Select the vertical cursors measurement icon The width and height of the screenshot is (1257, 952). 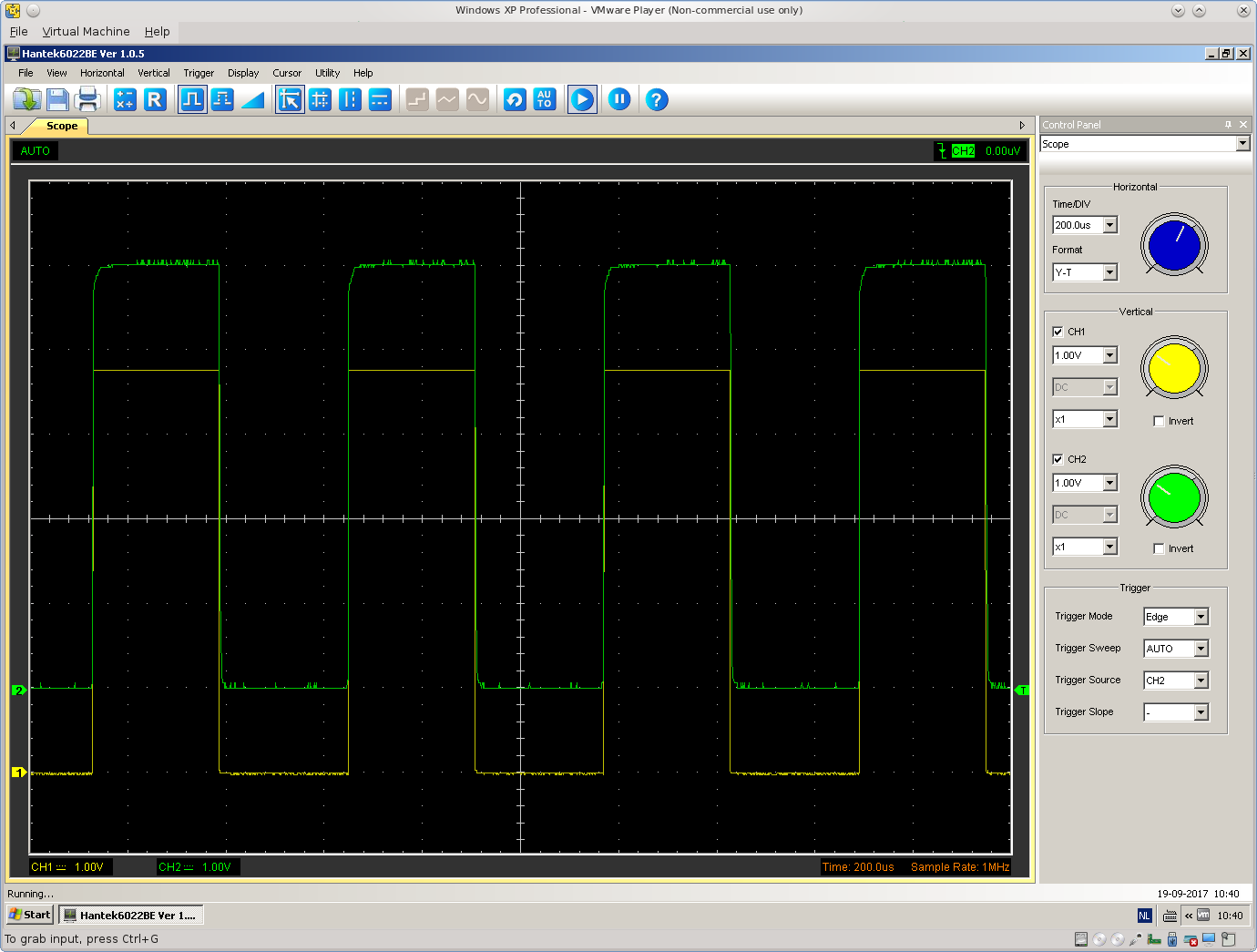(x=349, y=99)
